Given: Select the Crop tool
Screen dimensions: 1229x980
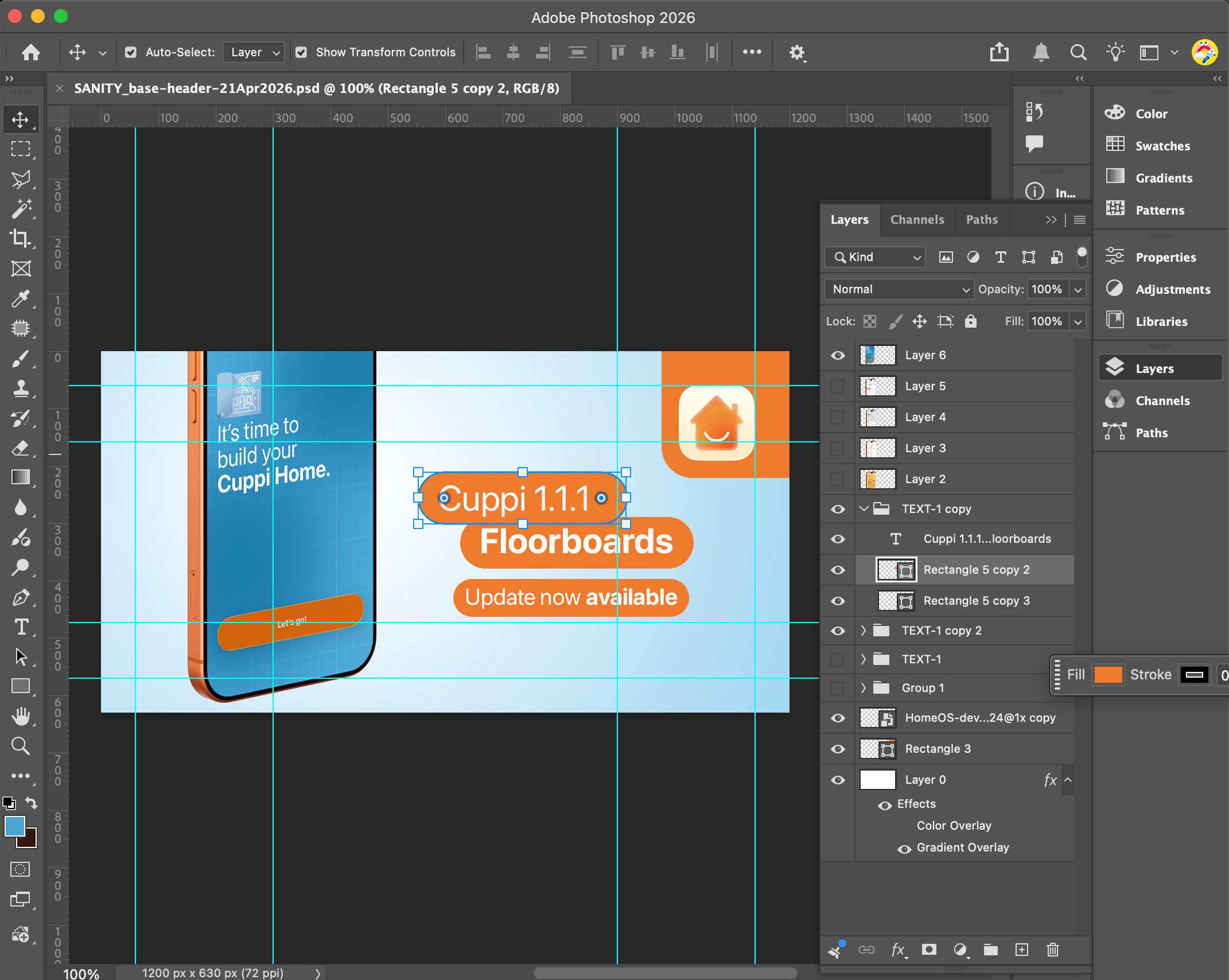Looking at the screenshot, I should tap(21, 238).
